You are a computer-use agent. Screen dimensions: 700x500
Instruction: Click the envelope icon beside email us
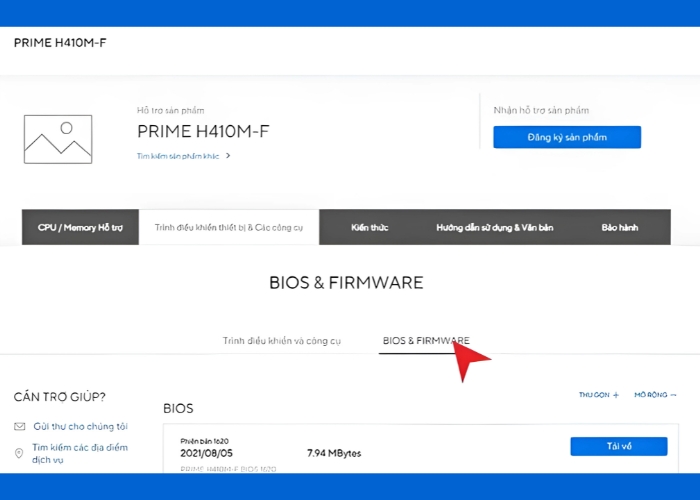click(20, 426)
